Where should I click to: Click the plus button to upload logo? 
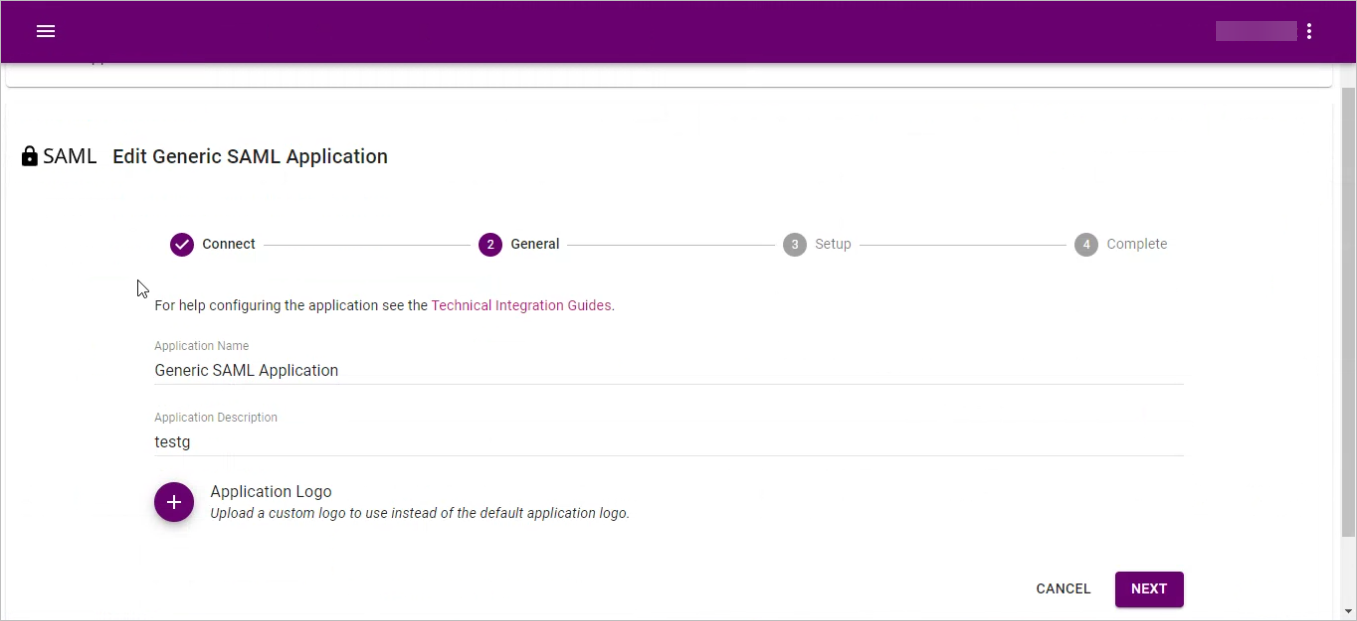[174, 502]
